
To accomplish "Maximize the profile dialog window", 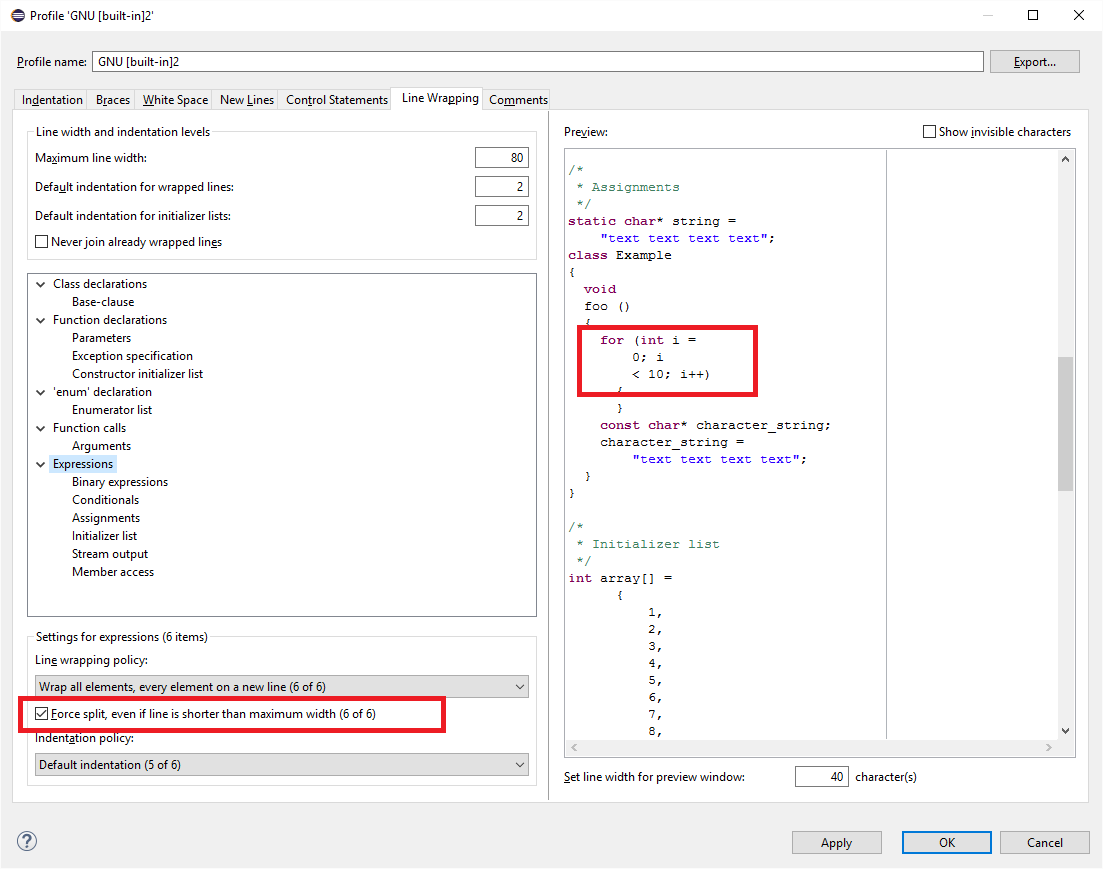I will pos(1033,15).
